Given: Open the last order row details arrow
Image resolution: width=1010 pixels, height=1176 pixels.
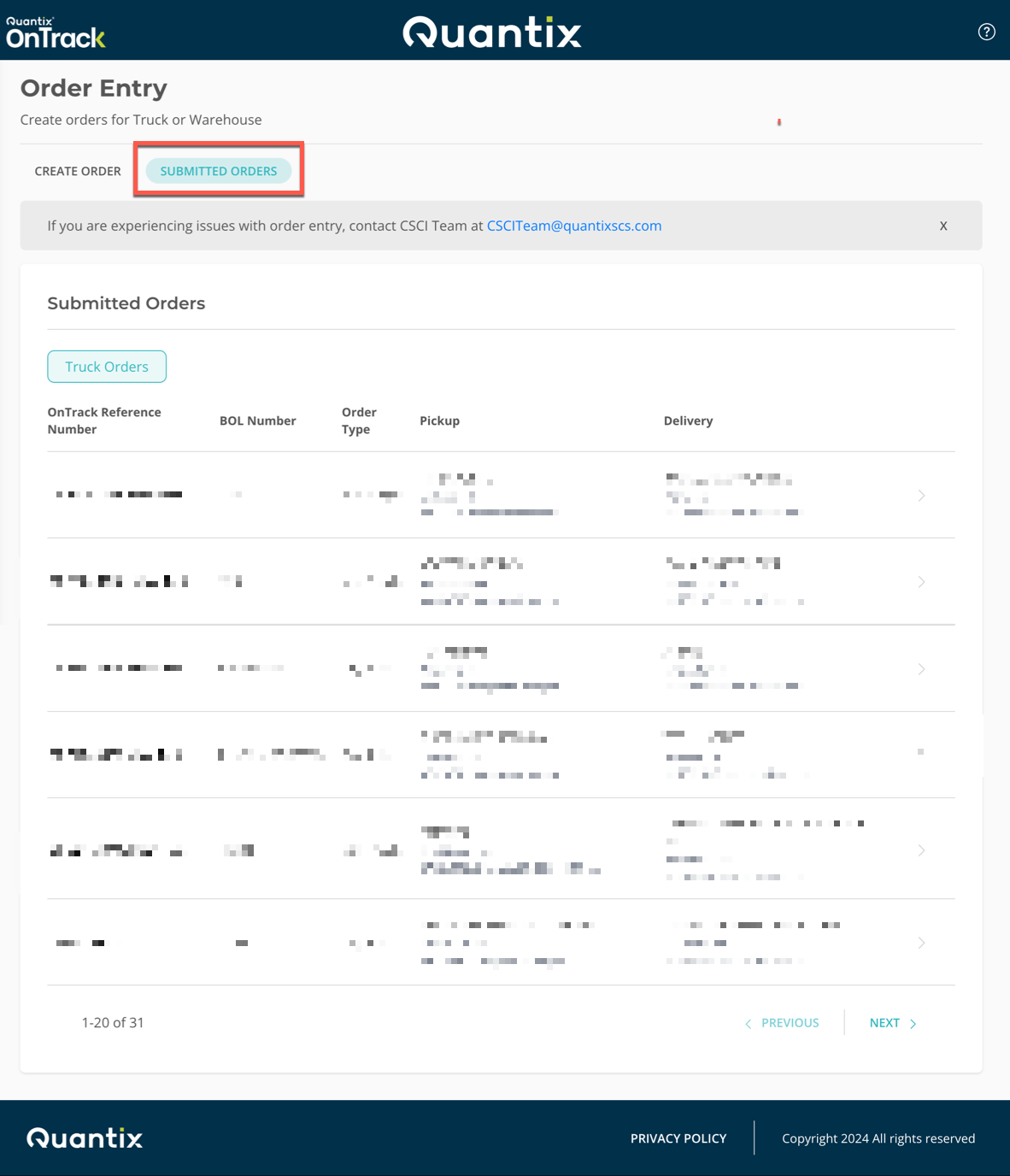Looking at the screenshot, I should click(921, 943).
